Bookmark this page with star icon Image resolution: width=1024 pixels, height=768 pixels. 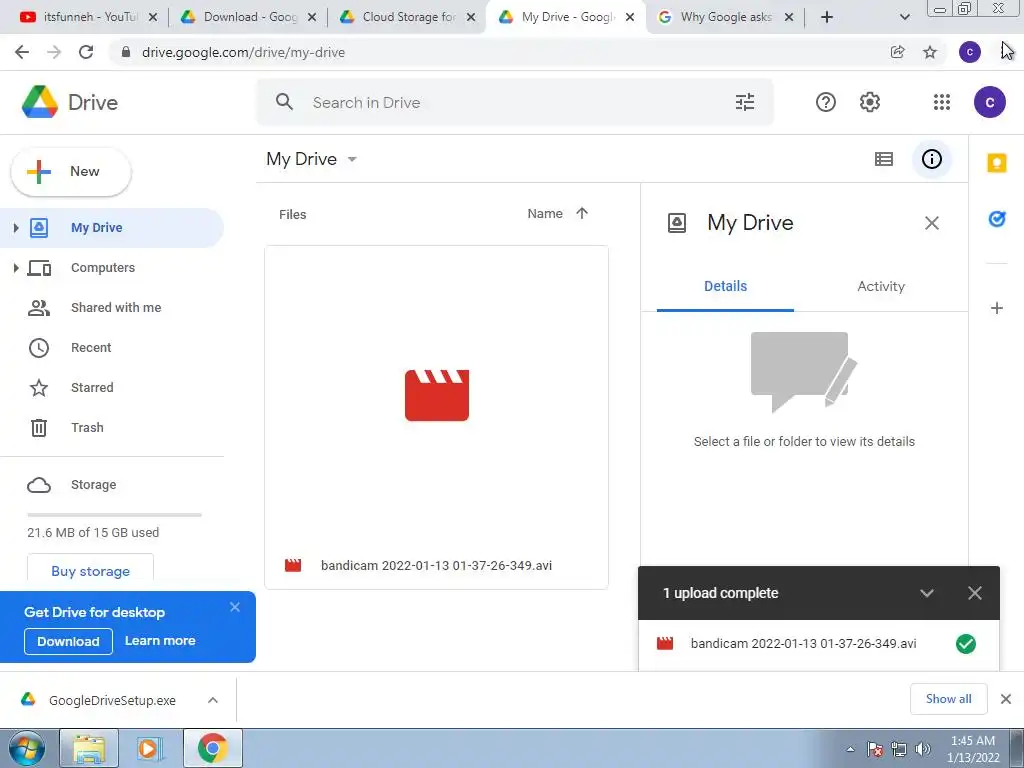(x=930, y=52)
